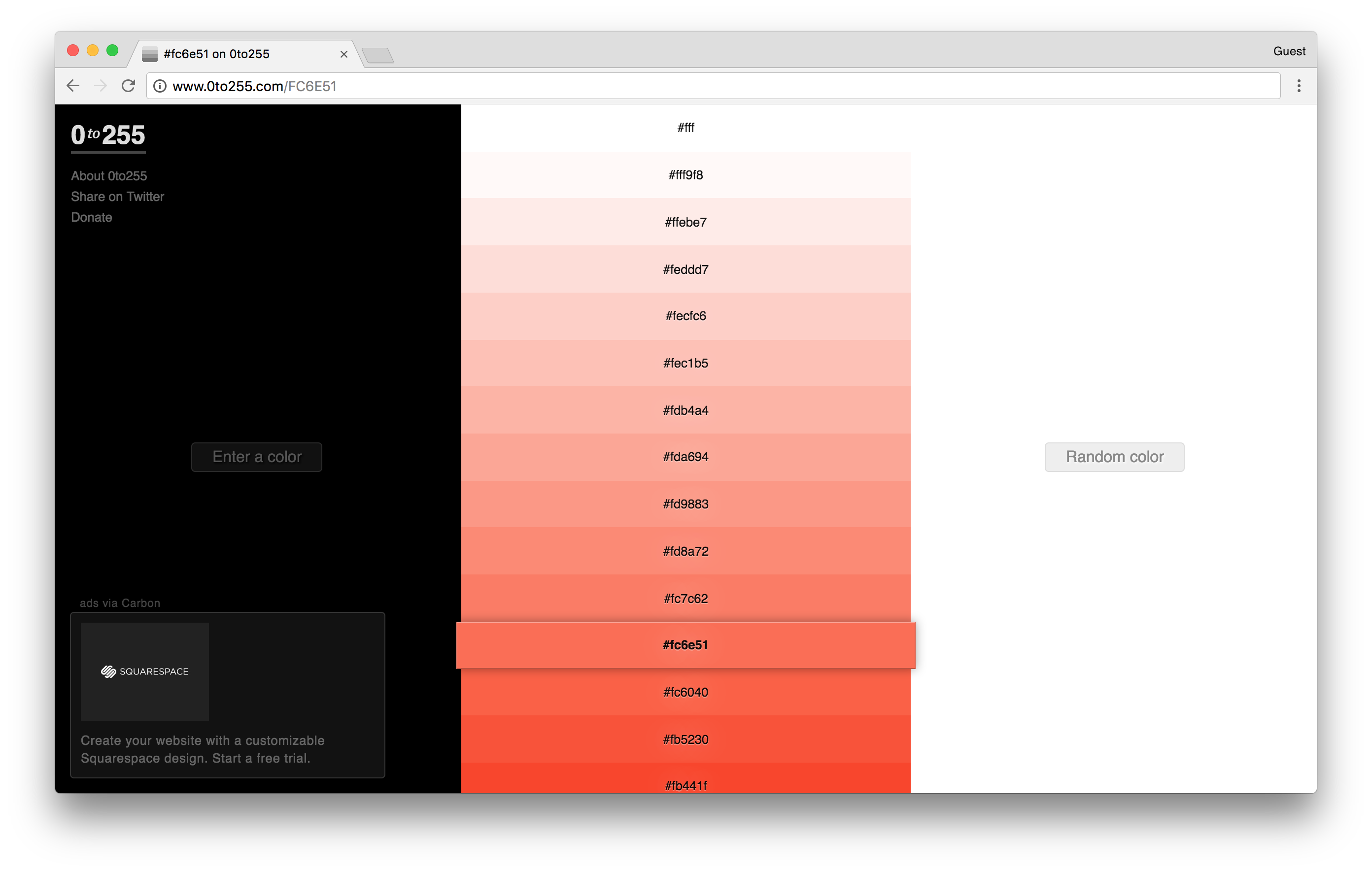Close the #fc6e51 on 0to255 tab
Screen dimensions: 1372x872
343,54
